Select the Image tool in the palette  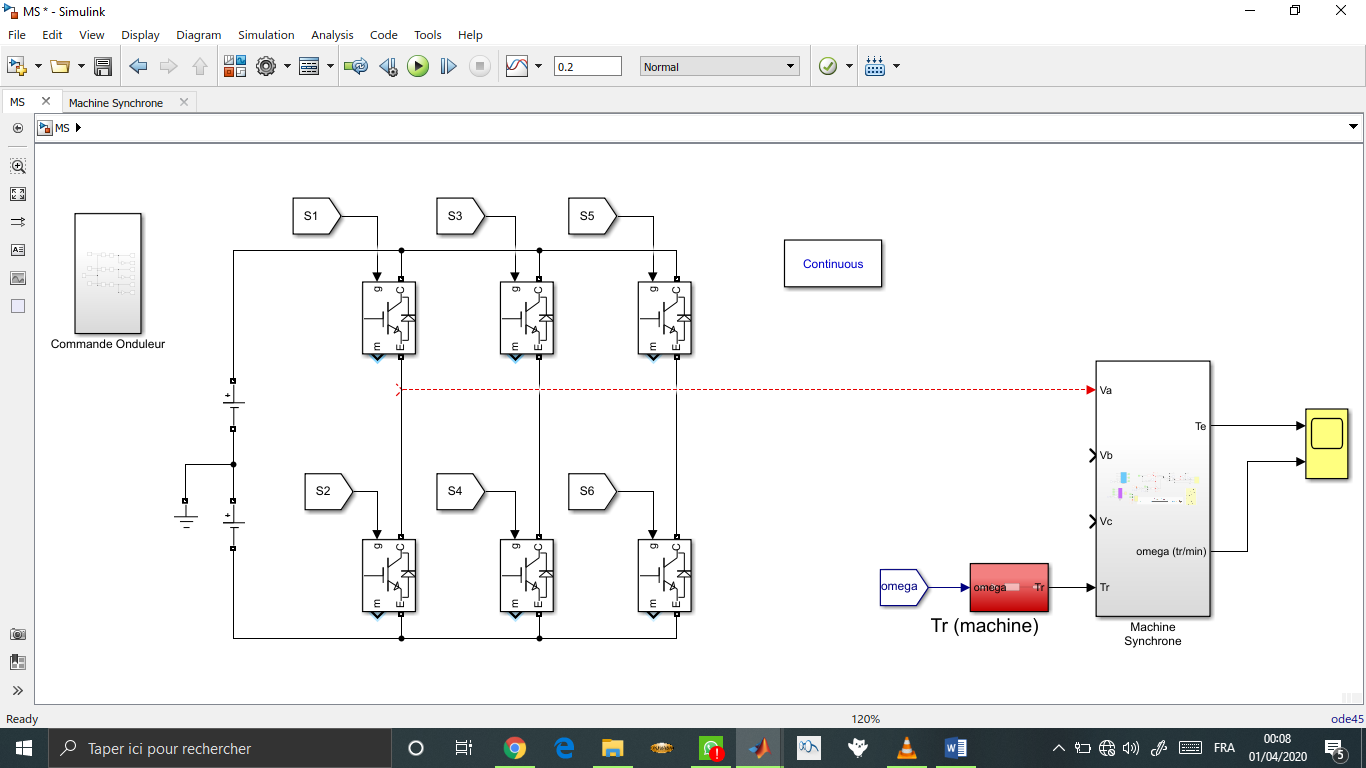coord(17,278)
